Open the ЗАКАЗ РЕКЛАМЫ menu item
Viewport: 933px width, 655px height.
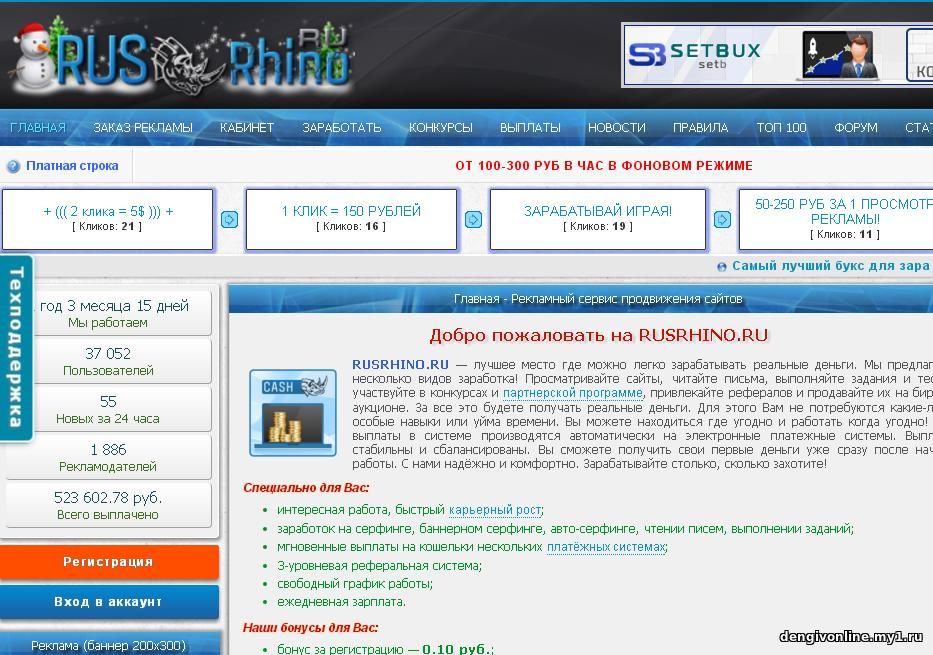coord(143,127)
